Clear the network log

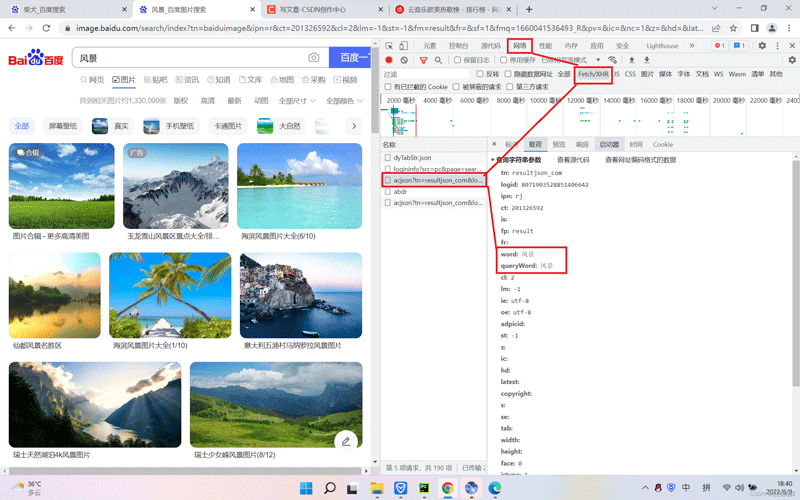[404, 60]
